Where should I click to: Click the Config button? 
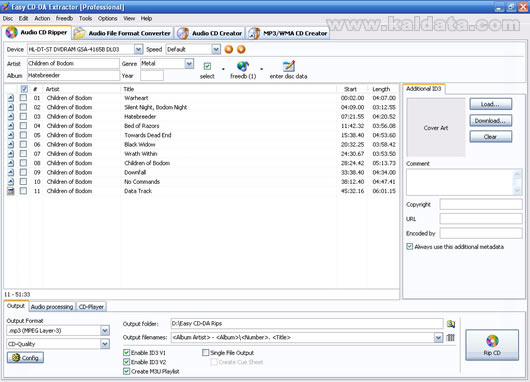click(25, 358)
